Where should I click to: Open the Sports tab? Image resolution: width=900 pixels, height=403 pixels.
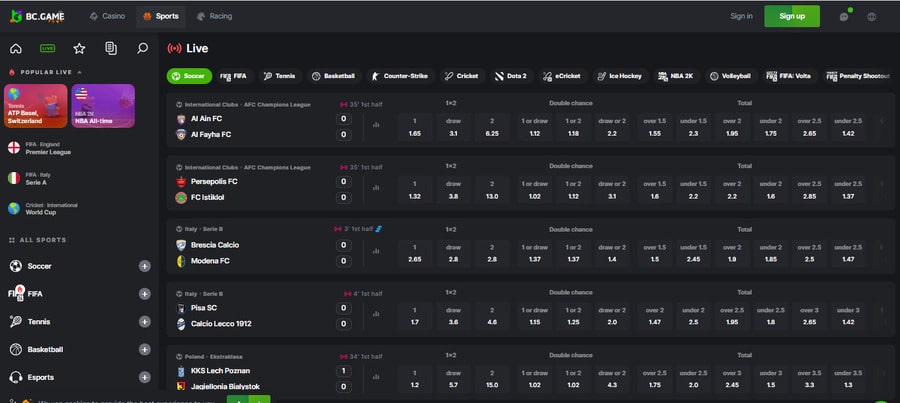(x=161, y=17)
